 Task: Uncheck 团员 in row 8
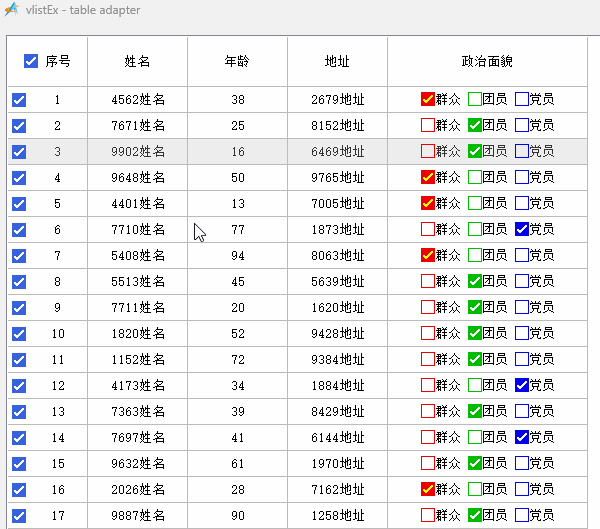pyautogui.click(x=474, y=281)
